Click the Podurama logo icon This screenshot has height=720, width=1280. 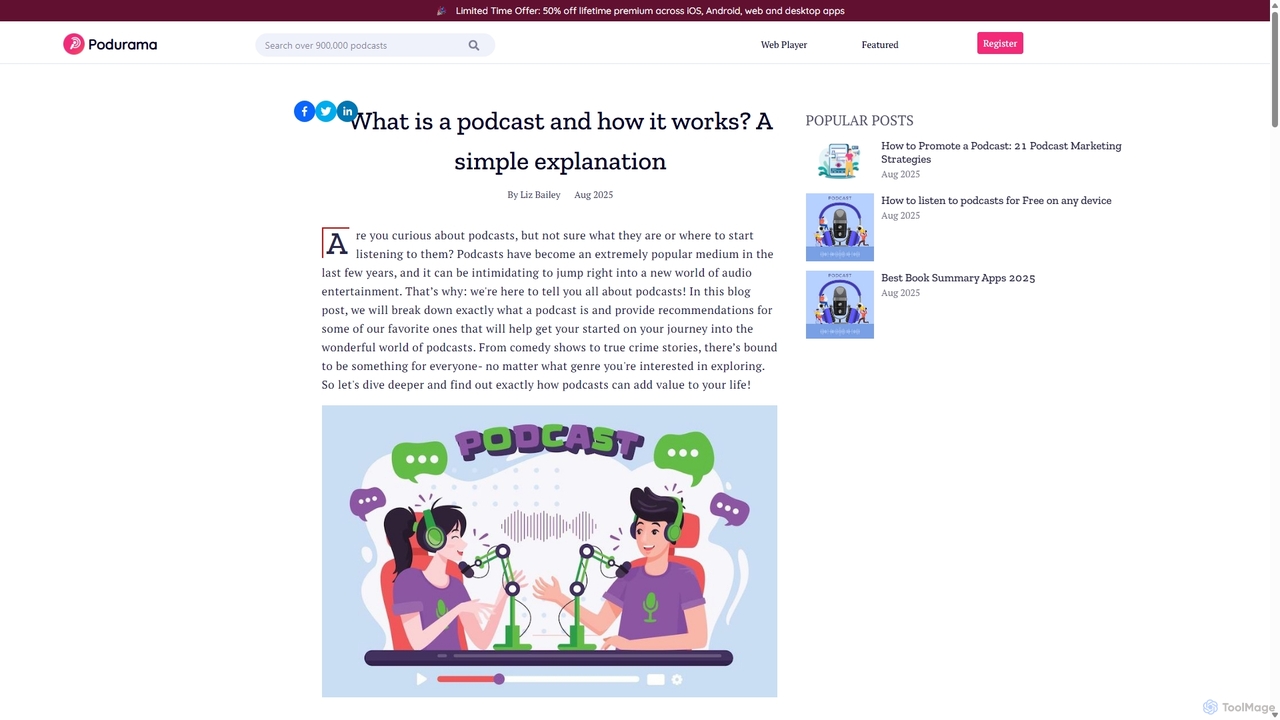[x=73, y=44]
